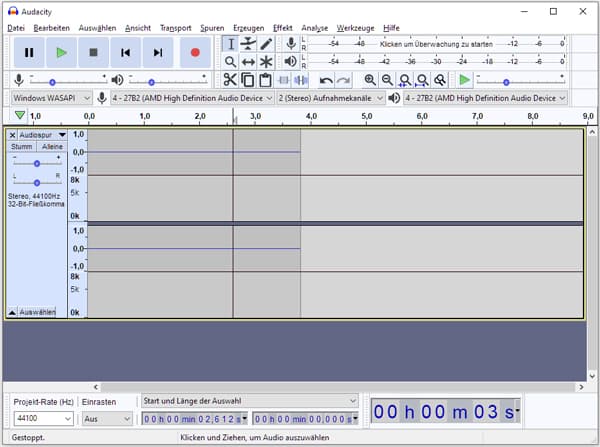Click the selection length time field
600x447 pixels.
click(305, 419)
